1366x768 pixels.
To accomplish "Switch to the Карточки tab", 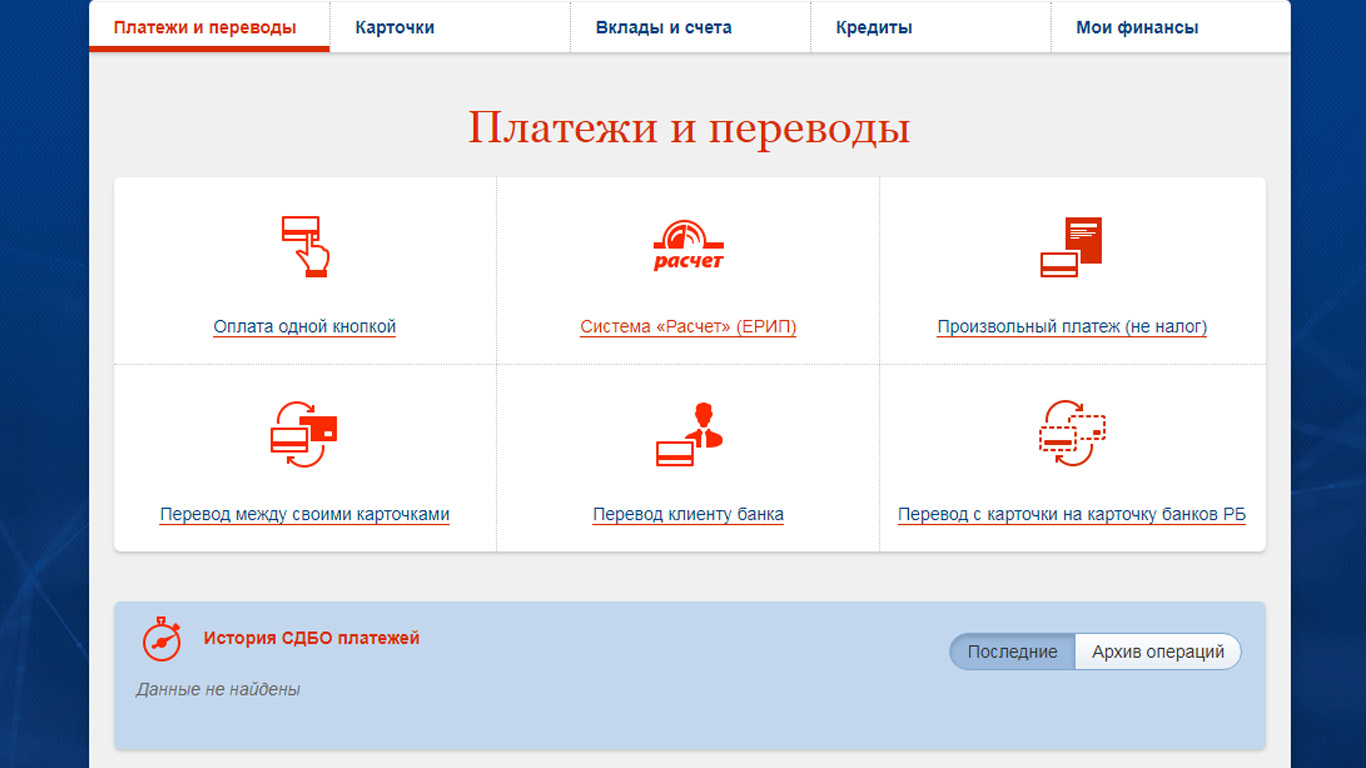I will (450, 26).
